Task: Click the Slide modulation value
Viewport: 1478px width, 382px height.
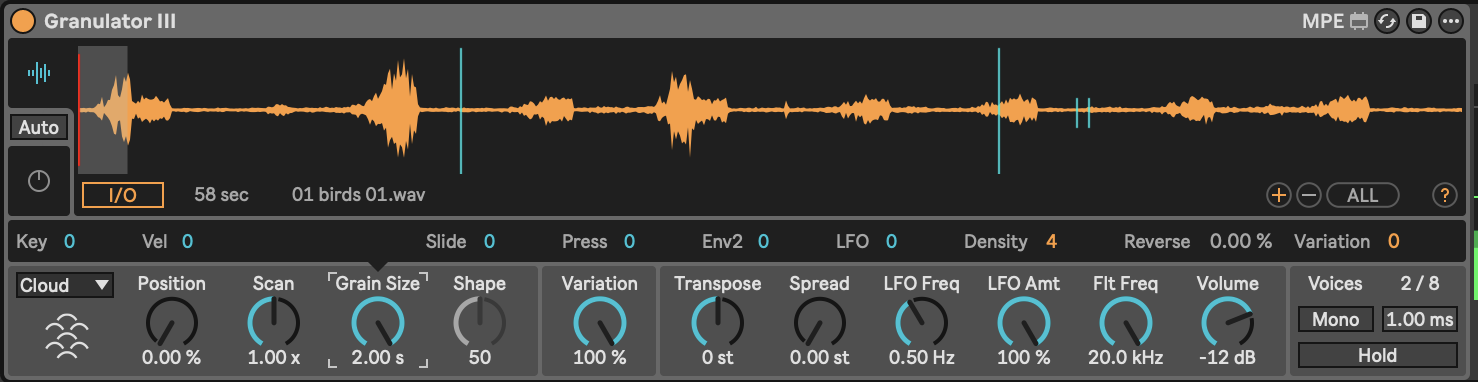Action: [489, 241]
